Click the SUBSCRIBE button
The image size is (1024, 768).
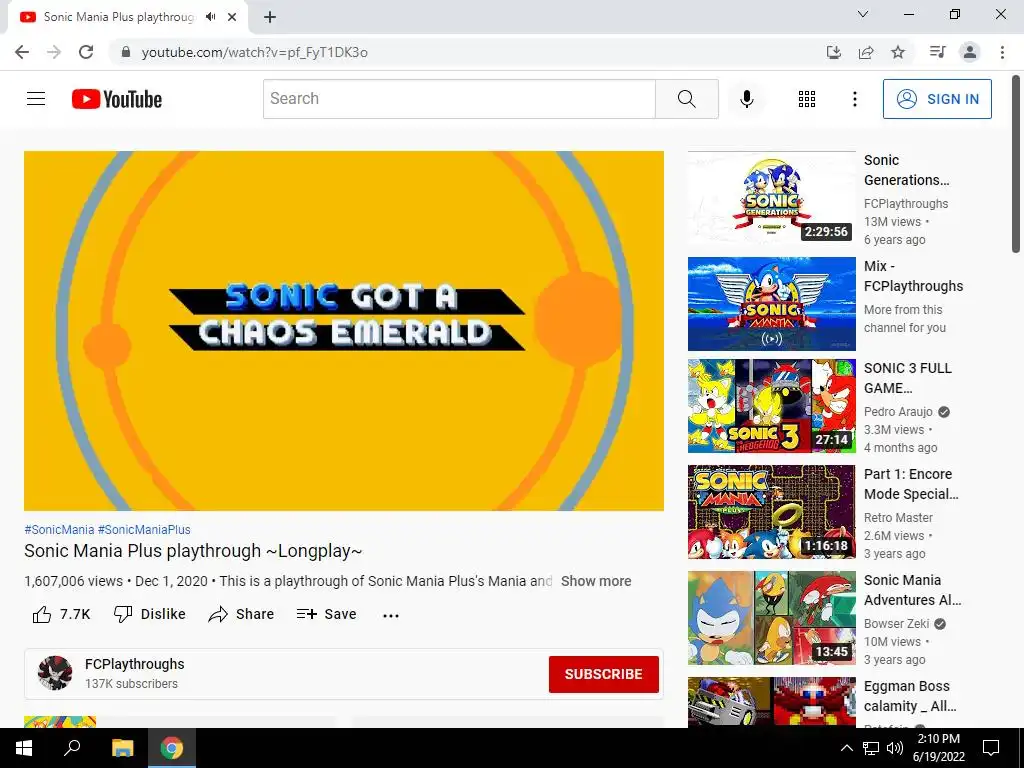click(603, 674)
